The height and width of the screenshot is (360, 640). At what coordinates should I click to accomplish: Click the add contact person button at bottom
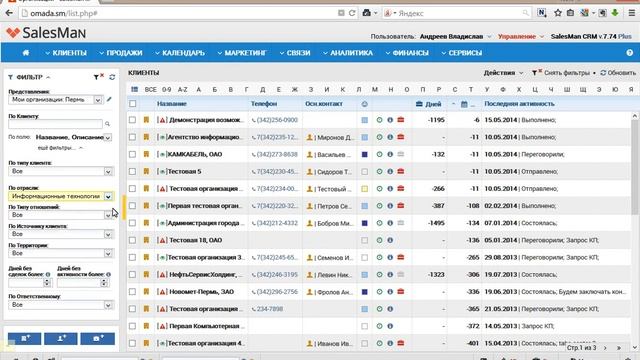point(61,338)
